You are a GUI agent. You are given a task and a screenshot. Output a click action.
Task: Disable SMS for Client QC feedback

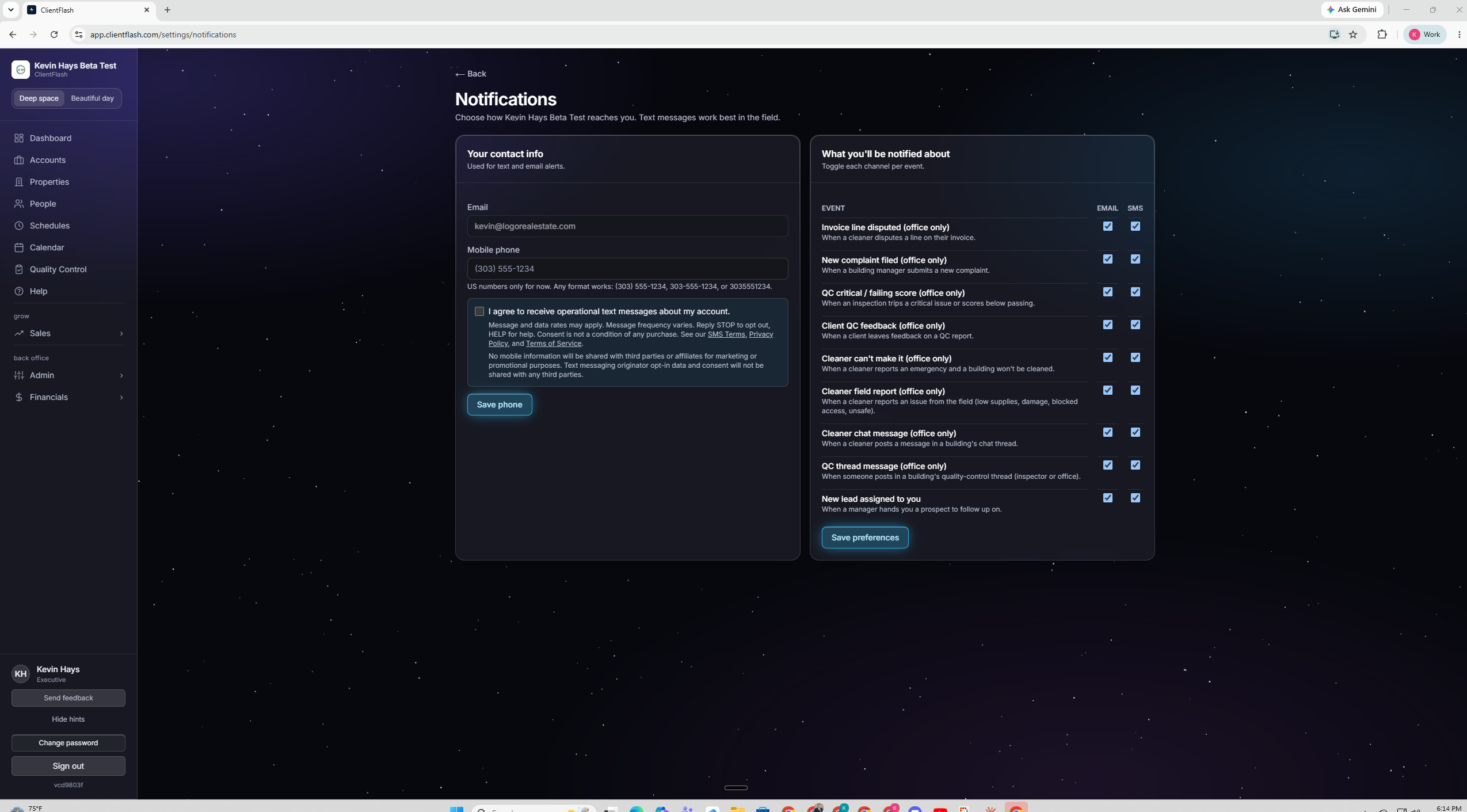click(1135, 325)
